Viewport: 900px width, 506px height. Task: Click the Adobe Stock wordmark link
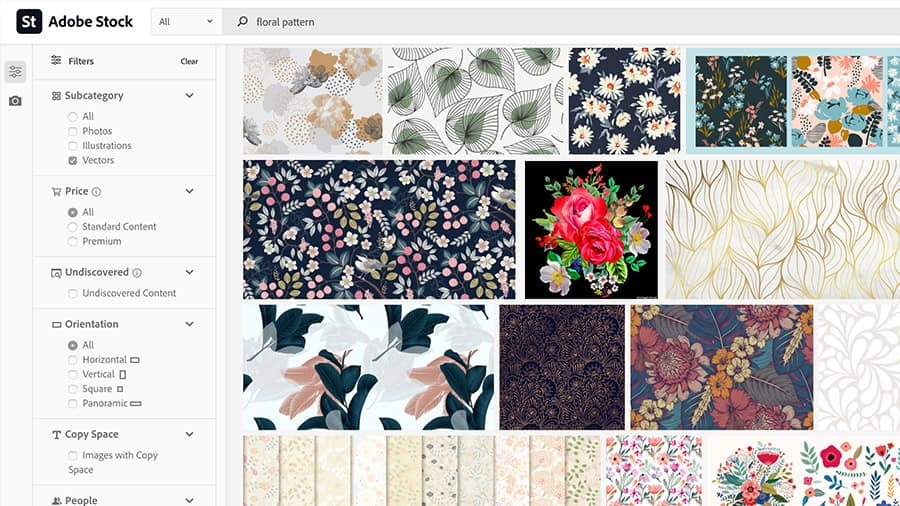91,22
